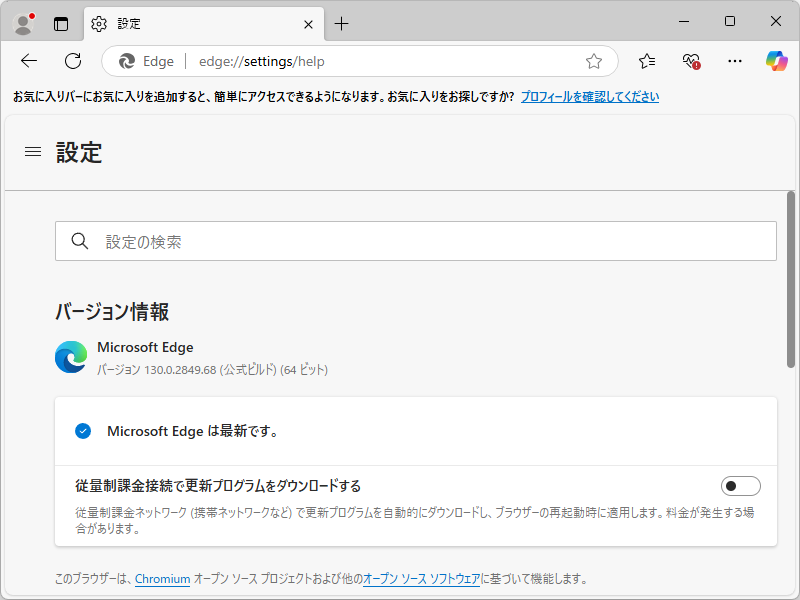This screenshot has width=800, height=600.
Task: Open the Chromium project link
Action: (162, 578)
